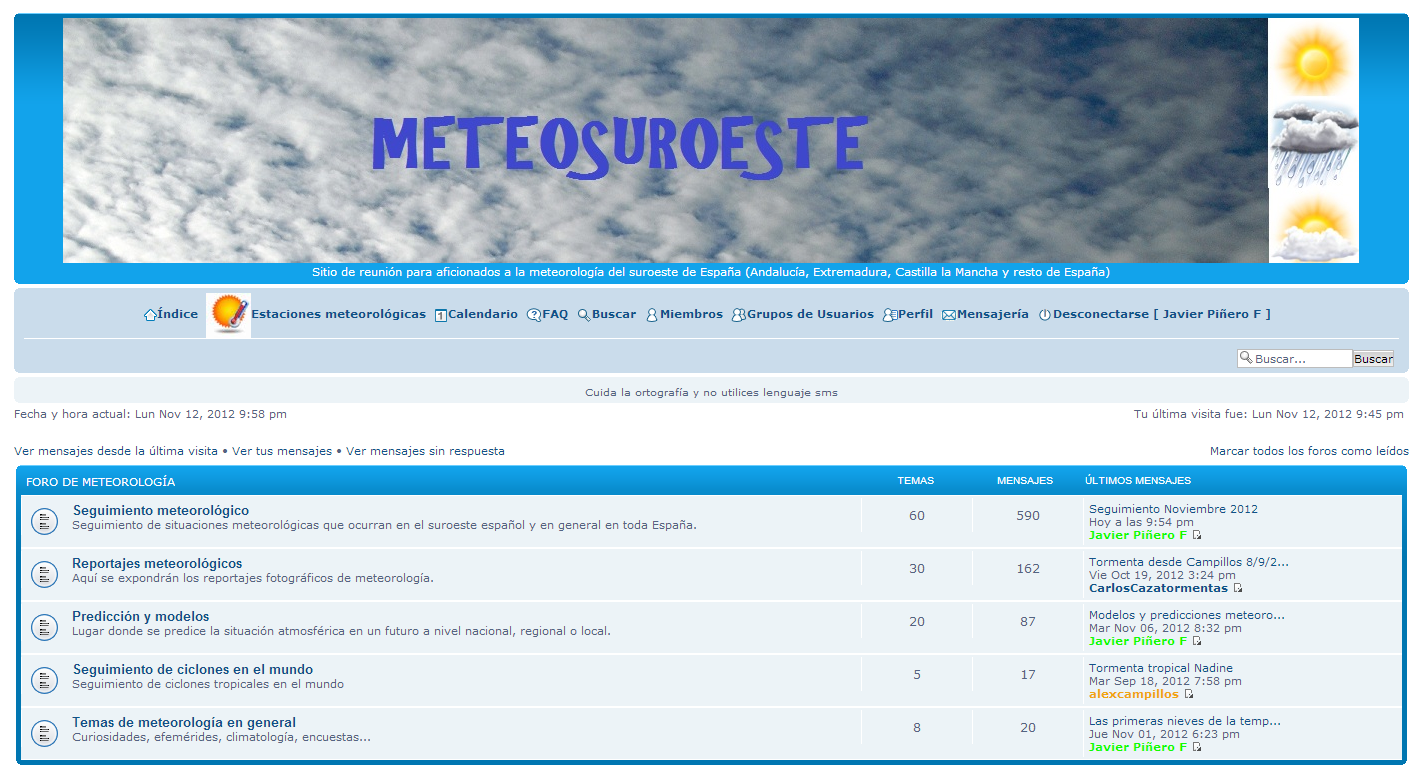The width and height of the screenshot is (1421, 769).
Task: Open topic Tormenta desde Campillos 8/9/2...
Action: [x=1189, y=562]
